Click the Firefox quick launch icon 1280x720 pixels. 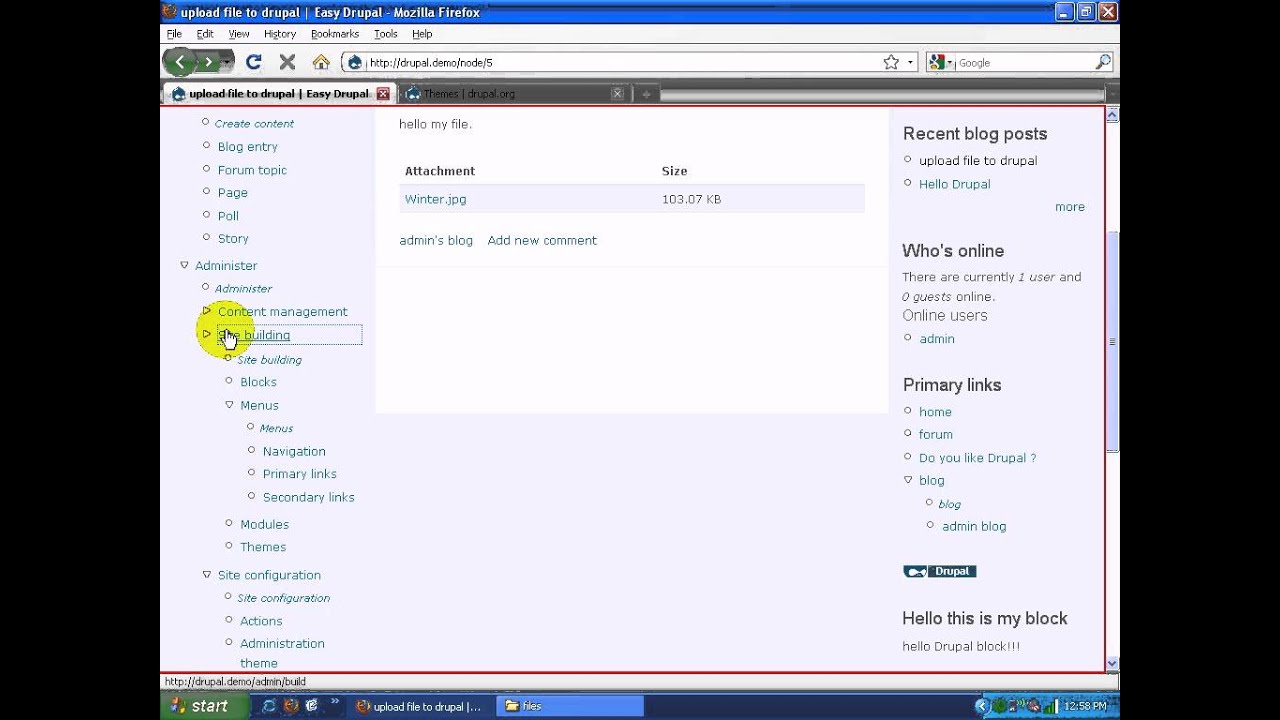[290, 706]
